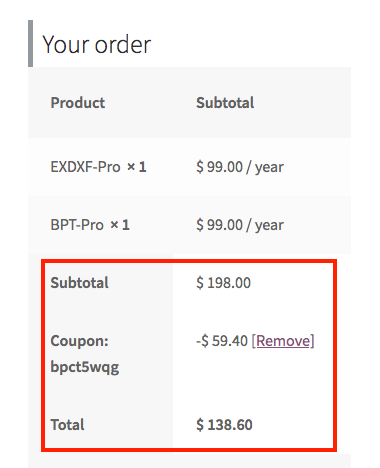The height and width of the screenshot is (468, 380).
Task: Click the $ 138.60 total amount
Action: pyautogui.click(x=224, y=425)
